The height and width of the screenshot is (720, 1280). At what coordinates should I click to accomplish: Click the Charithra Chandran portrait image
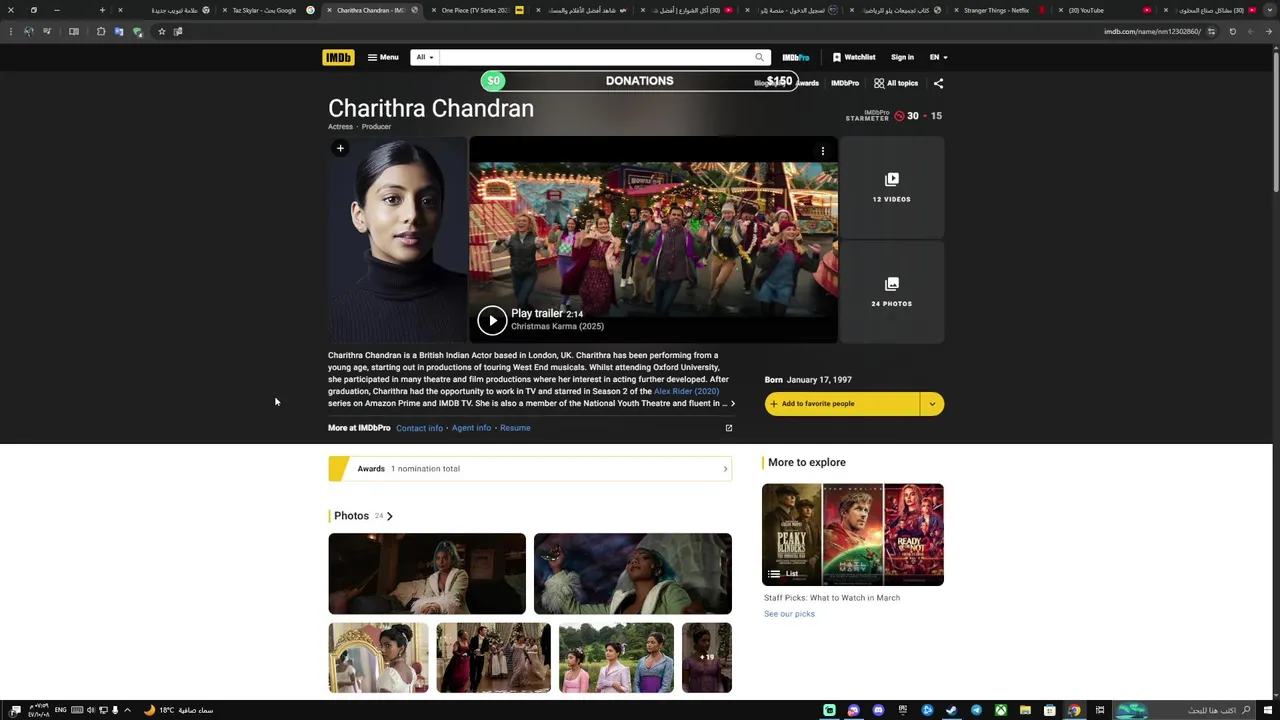[x=397, y=240]
